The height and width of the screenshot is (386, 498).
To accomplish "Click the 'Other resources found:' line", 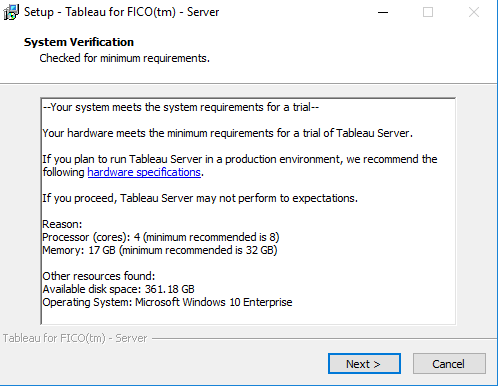I will click(99, 276).
